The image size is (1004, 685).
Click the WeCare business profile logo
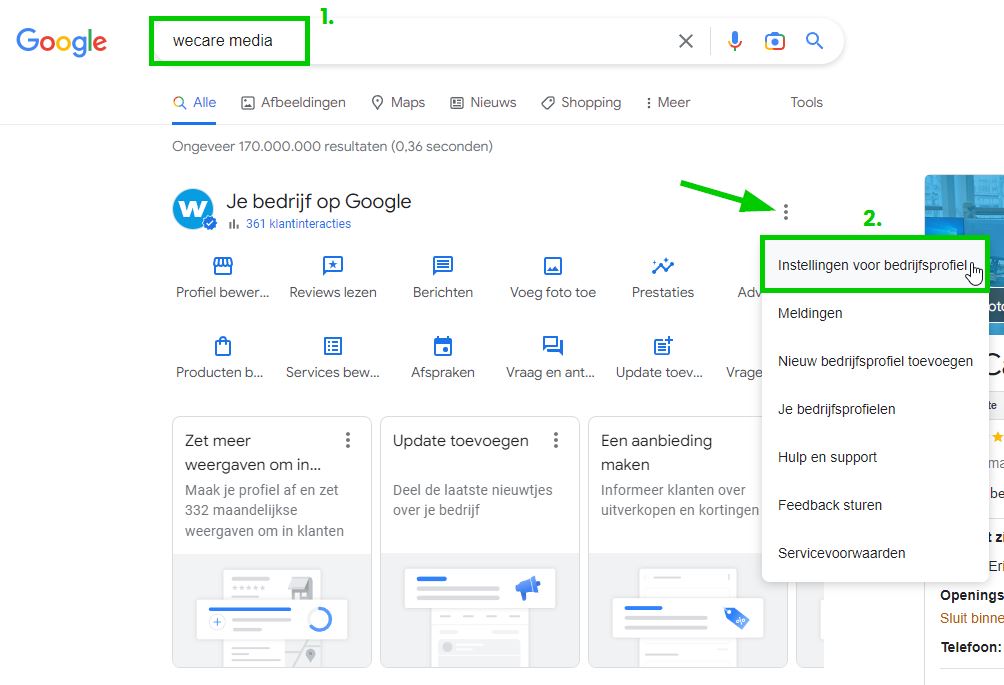[193, 209]
